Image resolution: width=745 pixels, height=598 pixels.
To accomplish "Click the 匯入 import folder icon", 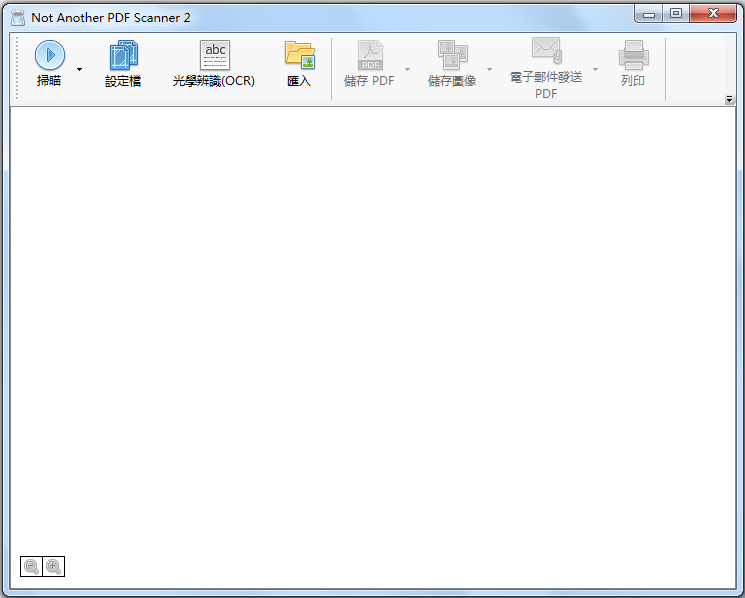I will 299,55.
